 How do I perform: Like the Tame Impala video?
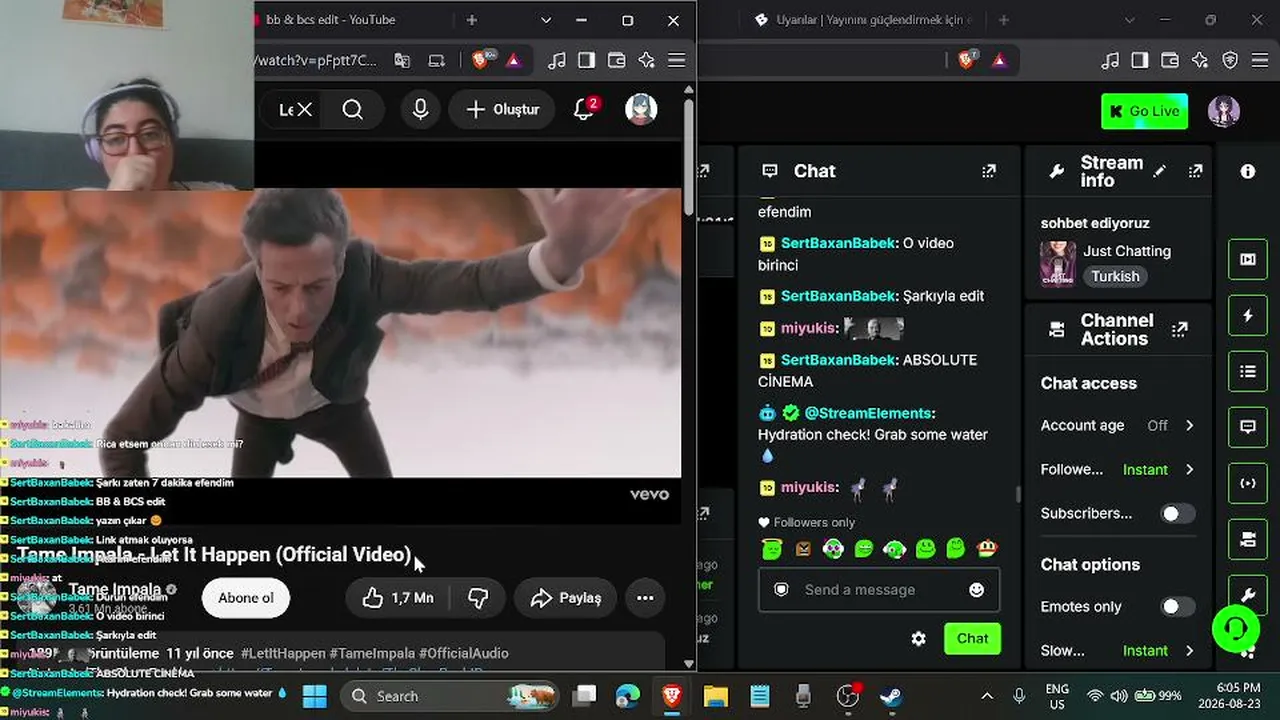pyautogui.click(x=398, y=598)
